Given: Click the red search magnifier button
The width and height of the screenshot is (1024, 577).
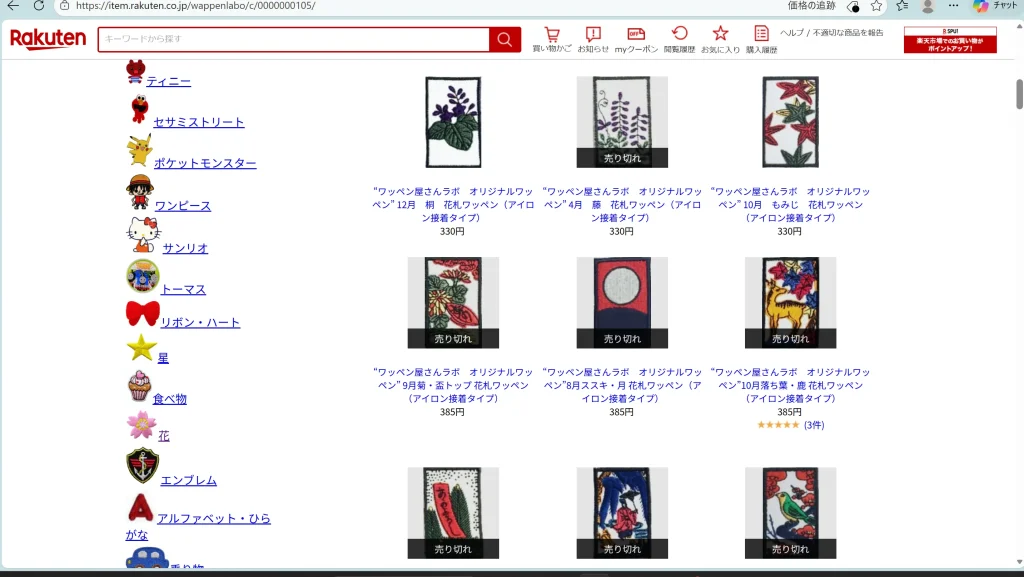Looking at the screenshot, I should coord(504,38).
